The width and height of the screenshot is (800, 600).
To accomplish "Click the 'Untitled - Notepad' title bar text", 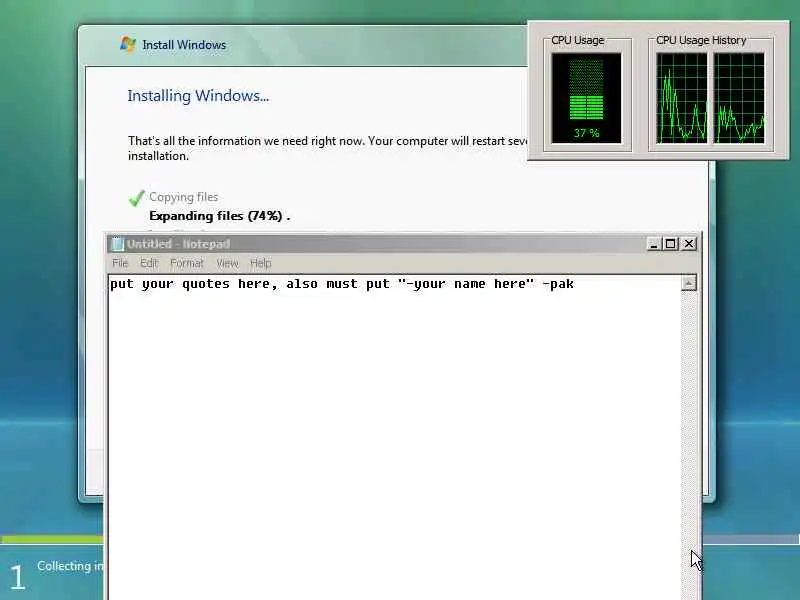I will (179, 244).
